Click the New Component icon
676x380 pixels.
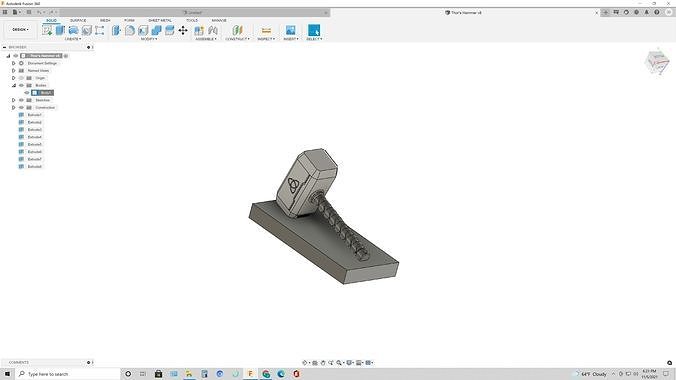[x=199, y=30]
